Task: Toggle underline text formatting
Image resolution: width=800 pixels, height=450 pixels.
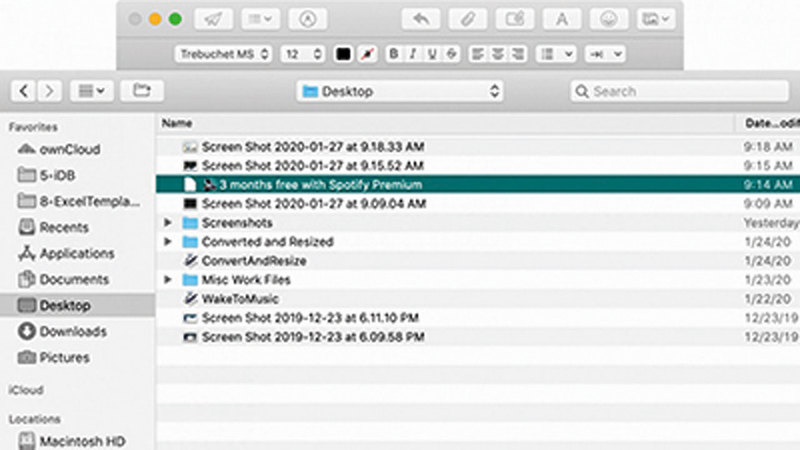Action: [432, 53]
